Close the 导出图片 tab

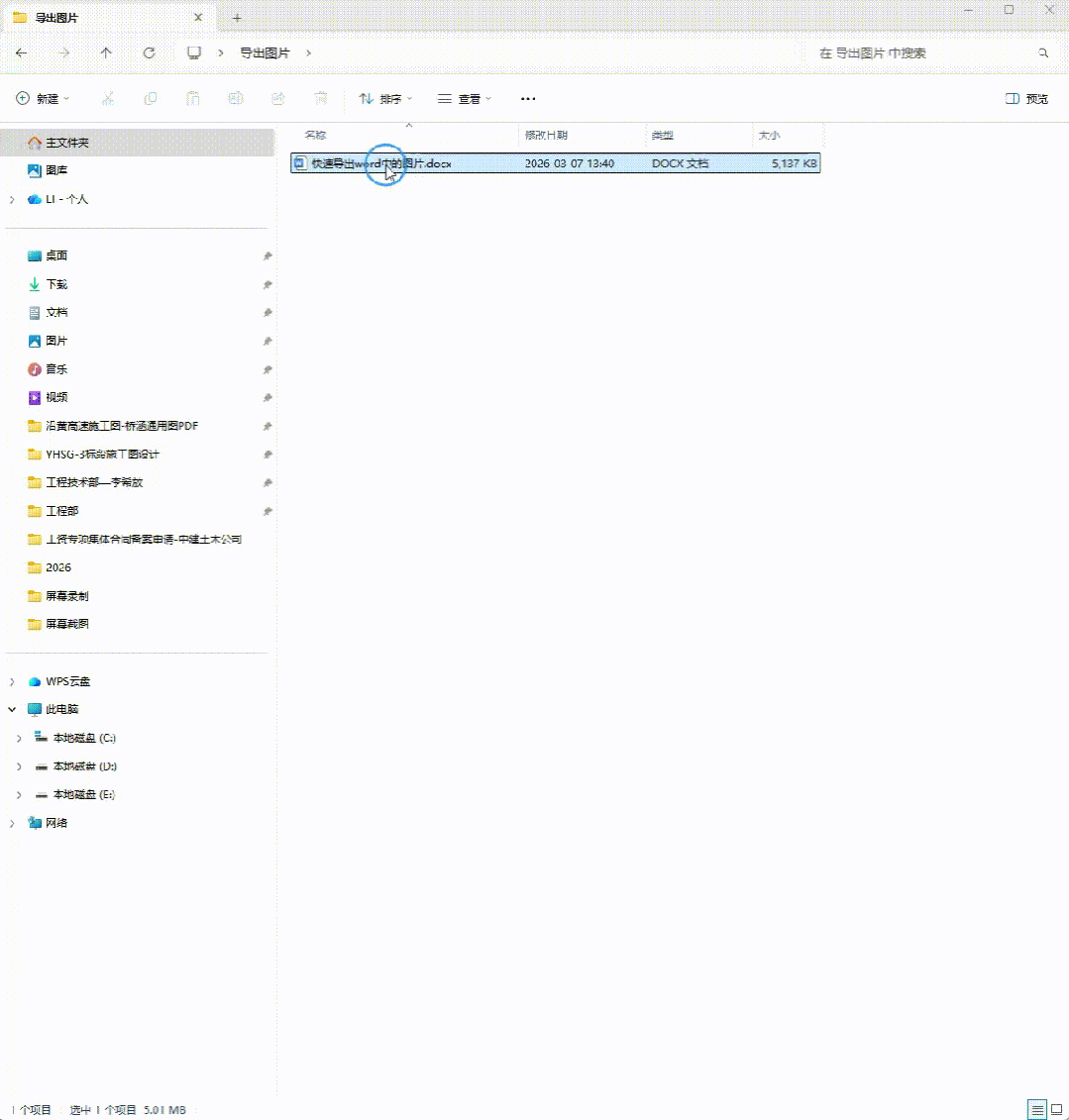198,17
